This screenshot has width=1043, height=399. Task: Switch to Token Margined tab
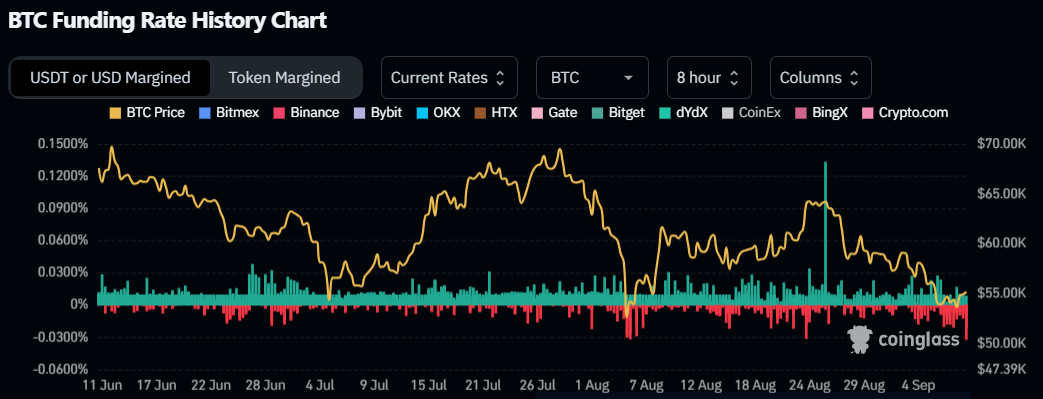(x=285, y=78)
